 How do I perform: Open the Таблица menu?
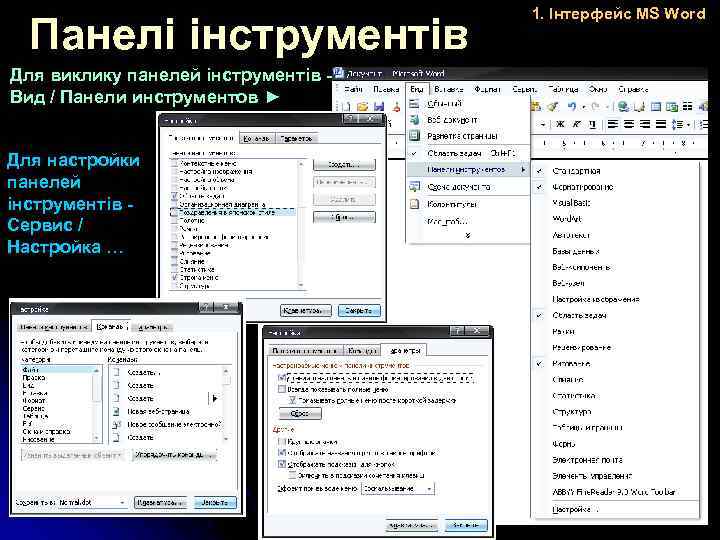click(563, 89)
